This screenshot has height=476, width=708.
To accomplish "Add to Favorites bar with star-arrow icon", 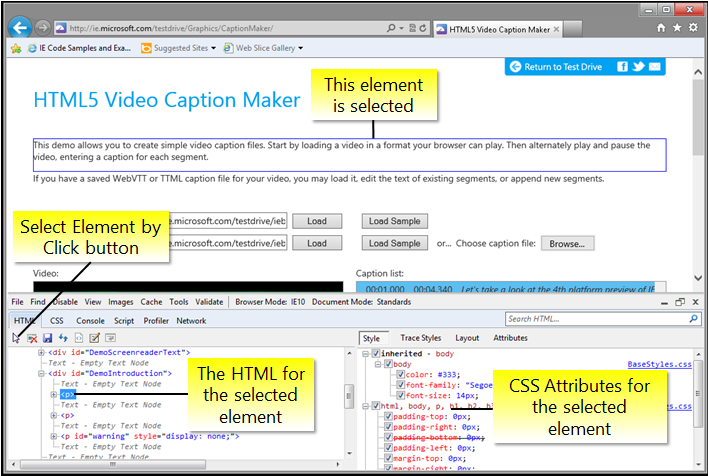I will (x=16, y=48).
